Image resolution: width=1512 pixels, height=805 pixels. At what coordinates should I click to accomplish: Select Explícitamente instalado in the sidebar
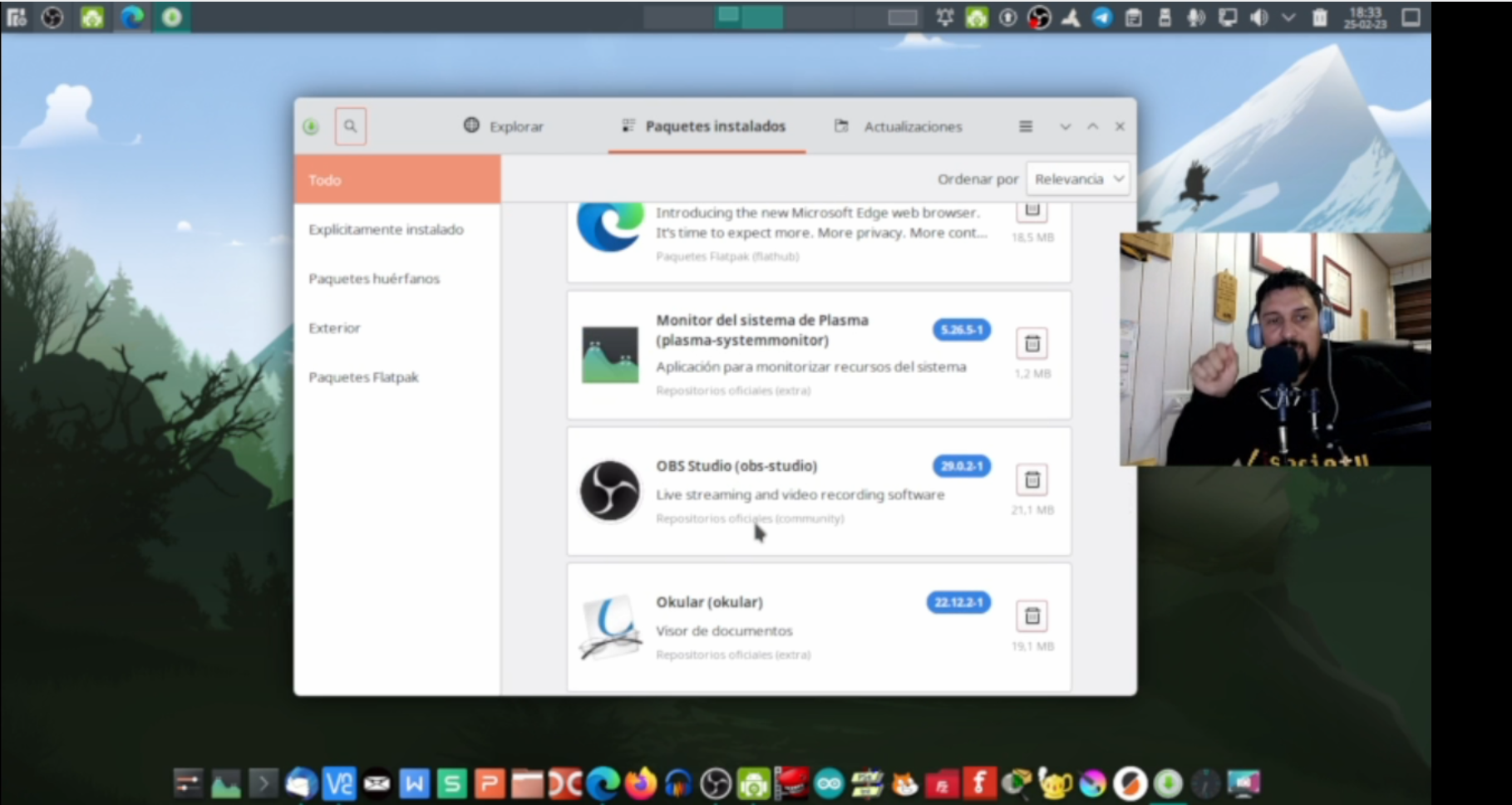tap(386, 229)
